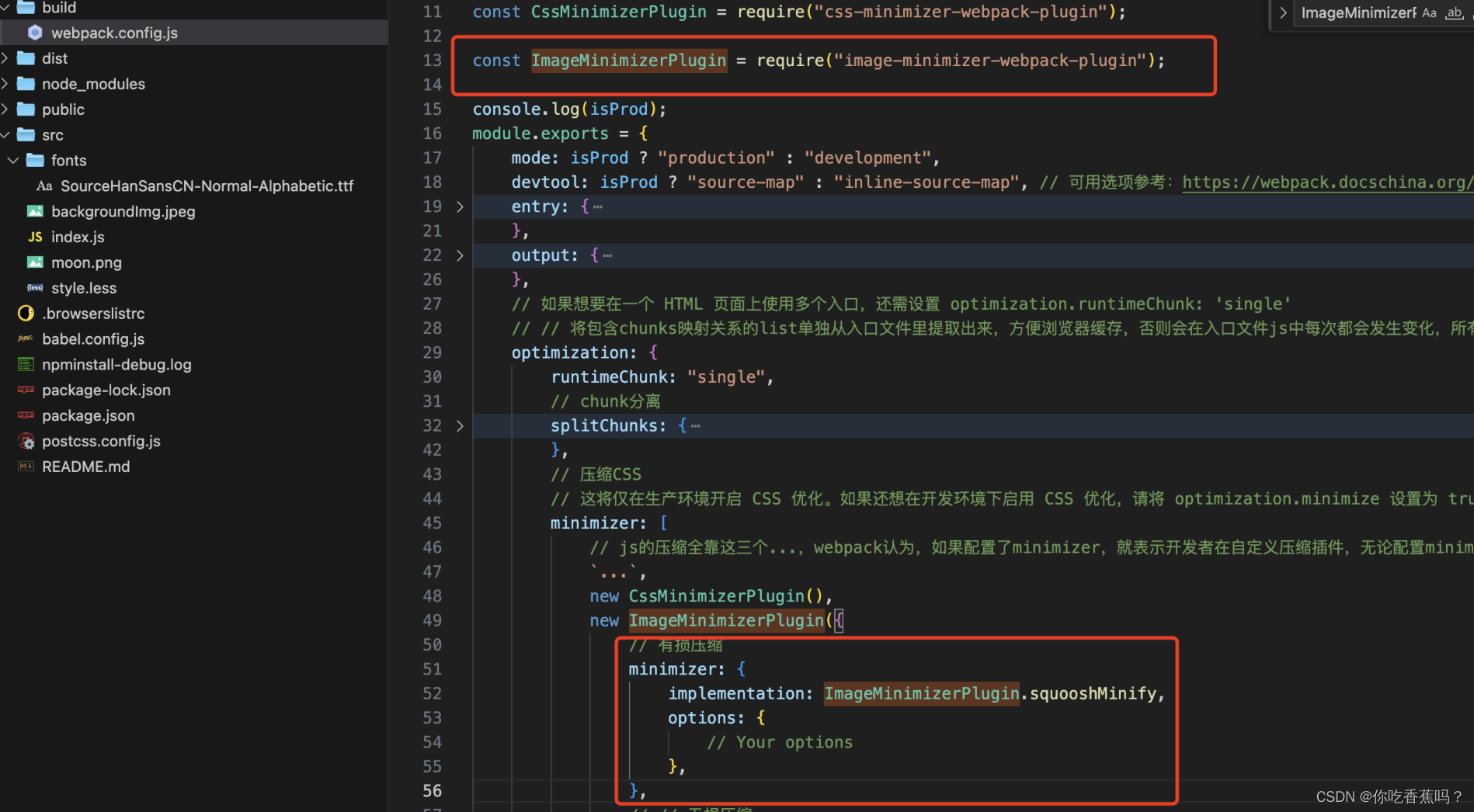1474x812 pixels.
Task: Expand the public folder chevron
Action: click(5, 109)
